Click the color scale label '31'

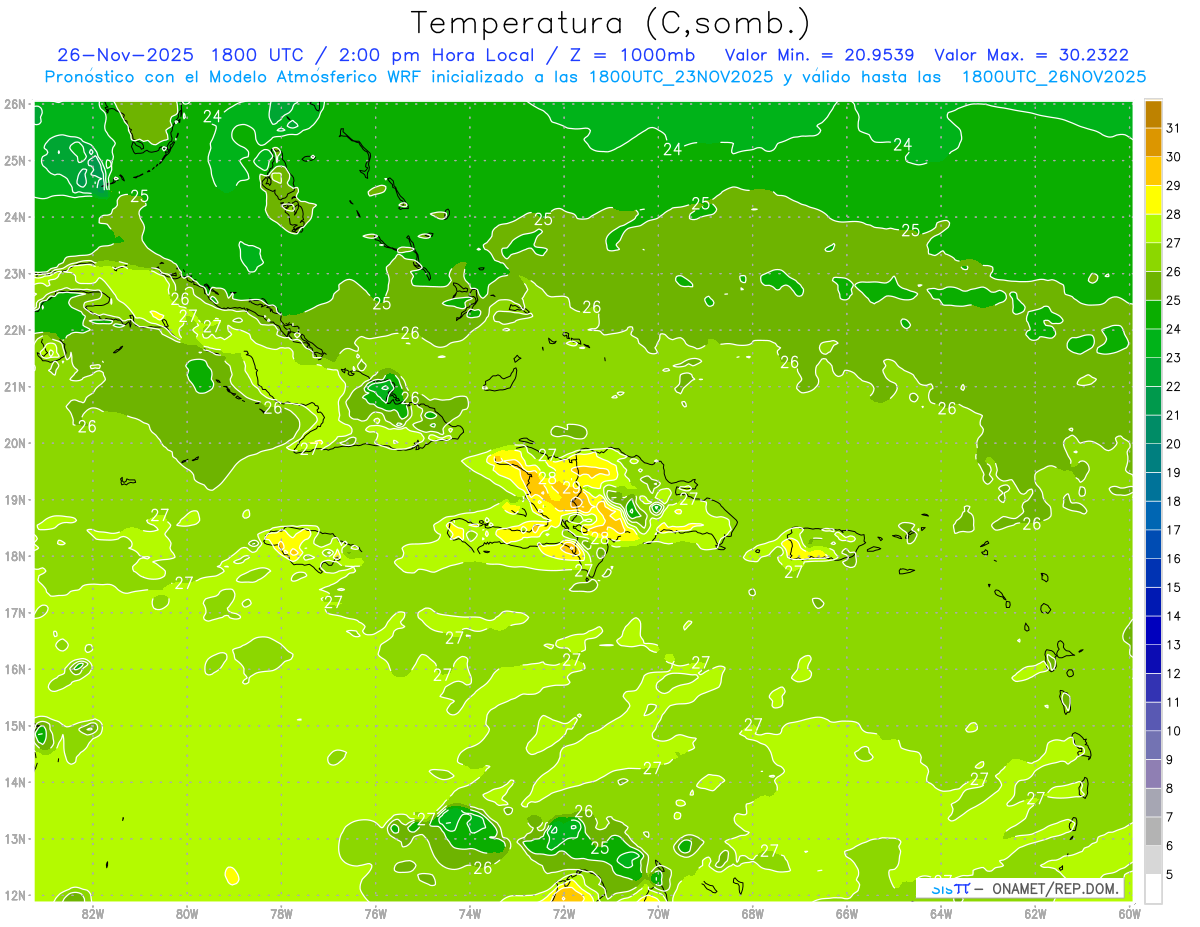pos(1174,128)
